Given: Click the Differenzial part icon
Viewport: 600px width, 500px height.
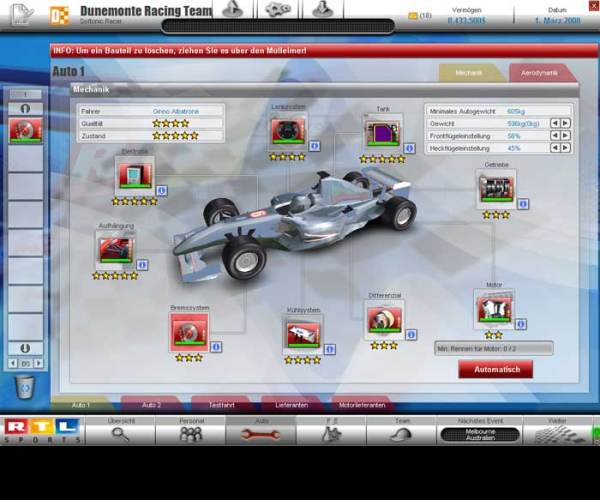Looking at the screenshot, I should coord(384,320).
